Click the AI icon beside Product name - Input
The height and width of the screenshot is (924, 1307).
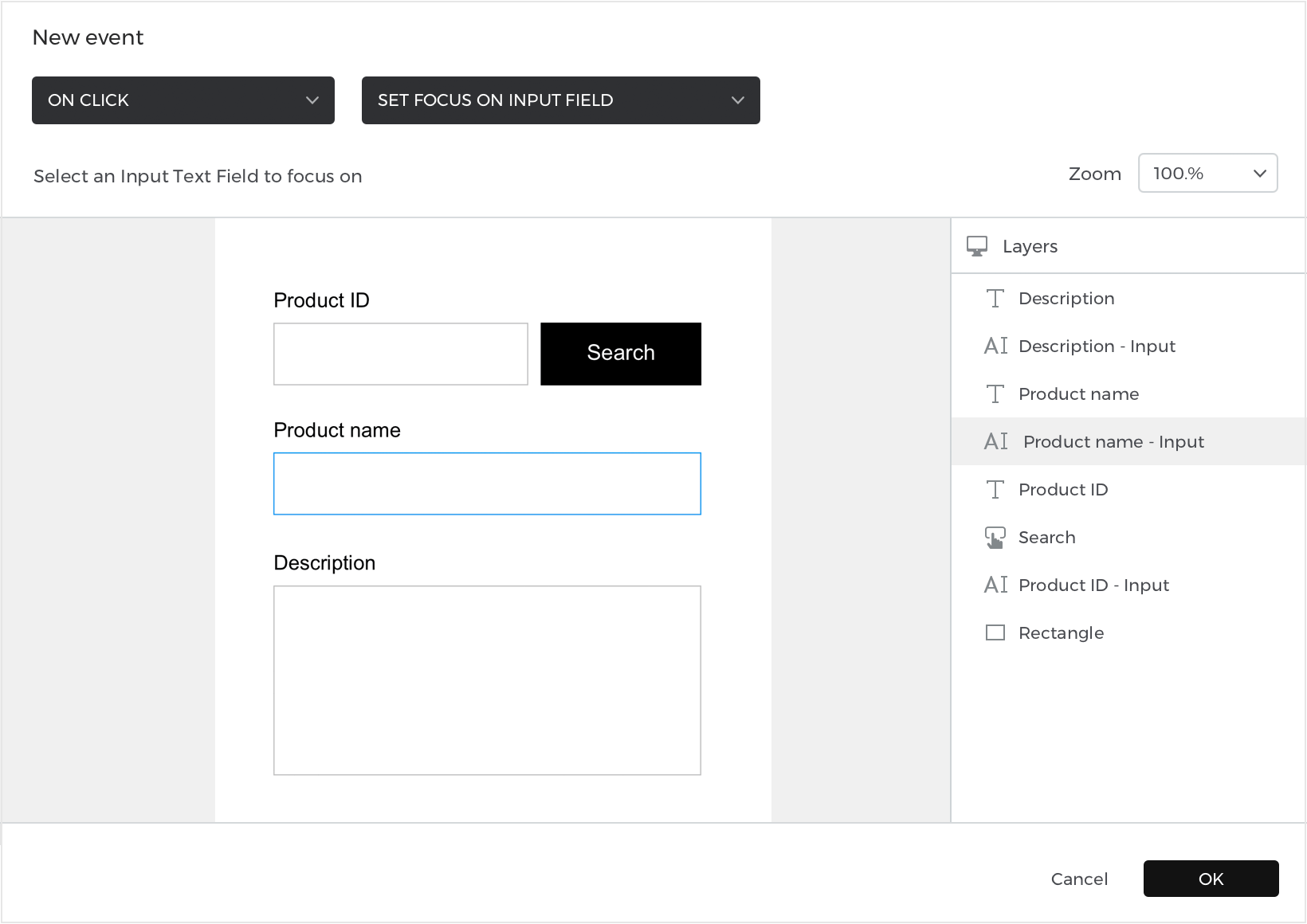pos(995,441)
